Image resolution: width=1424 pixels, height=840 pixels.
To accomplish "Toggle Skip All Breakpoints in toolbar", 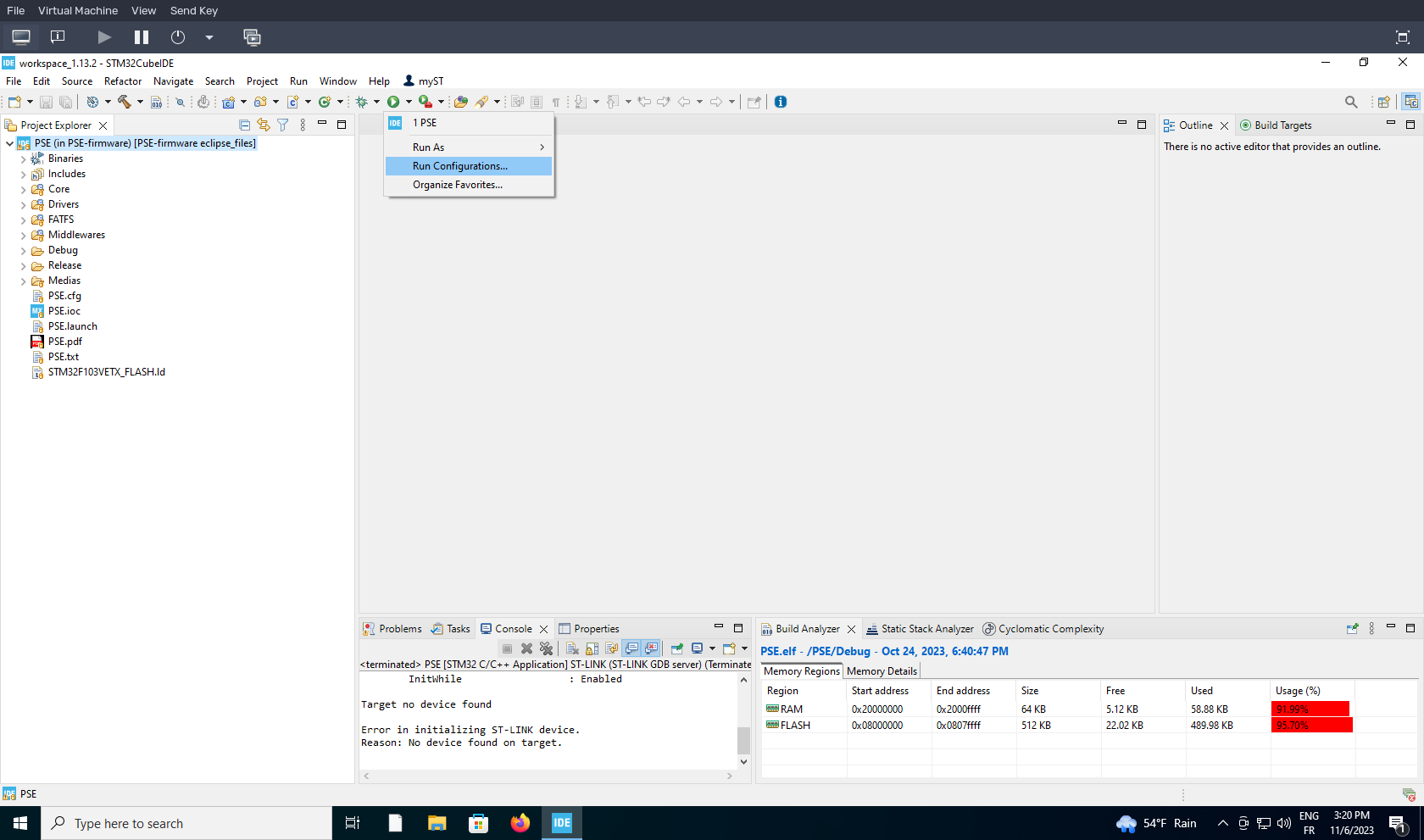I will (x=180, y=102).
